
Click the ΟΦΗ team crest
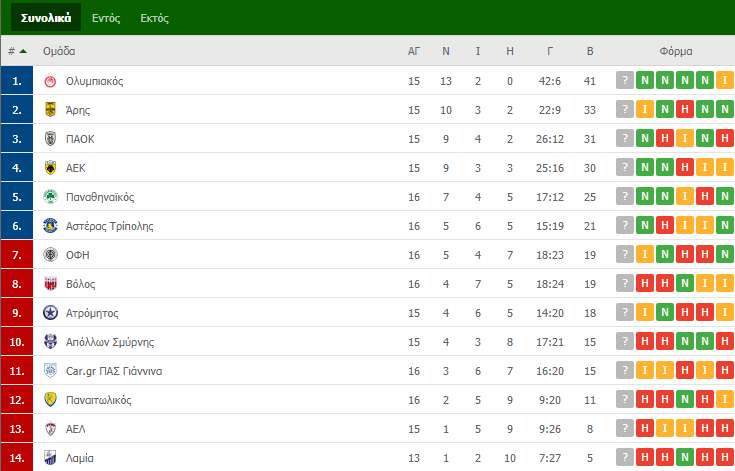(50, 255)
